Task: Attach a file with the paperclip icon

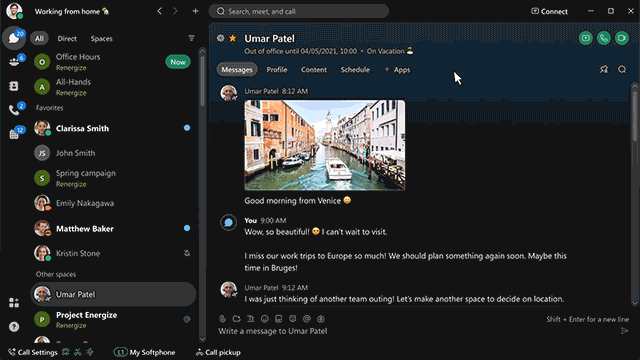Action: click(222, 319)
